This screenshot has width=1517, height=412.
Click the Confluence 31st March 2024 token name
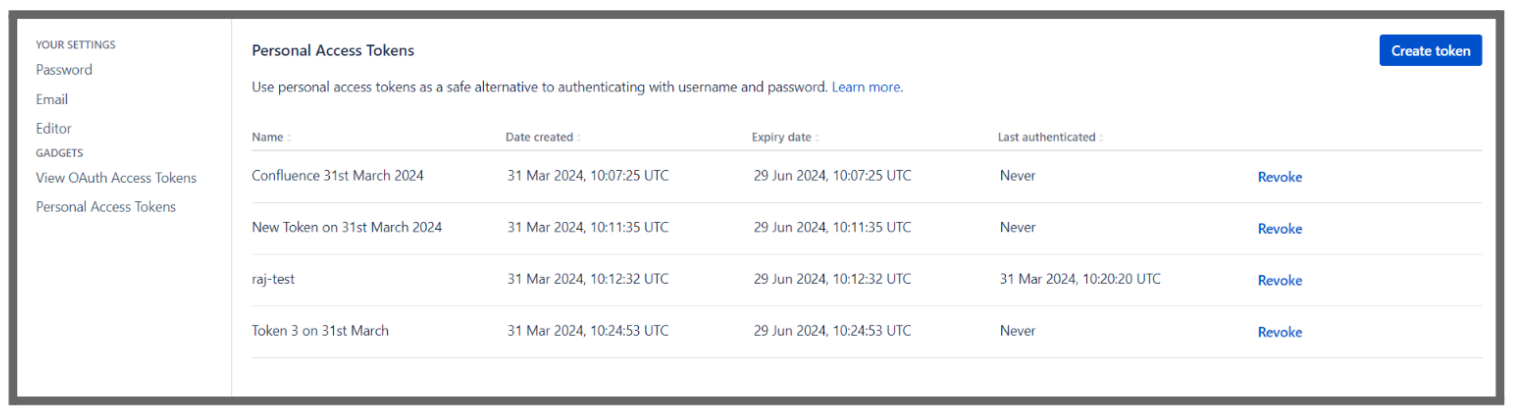point(338,176)
